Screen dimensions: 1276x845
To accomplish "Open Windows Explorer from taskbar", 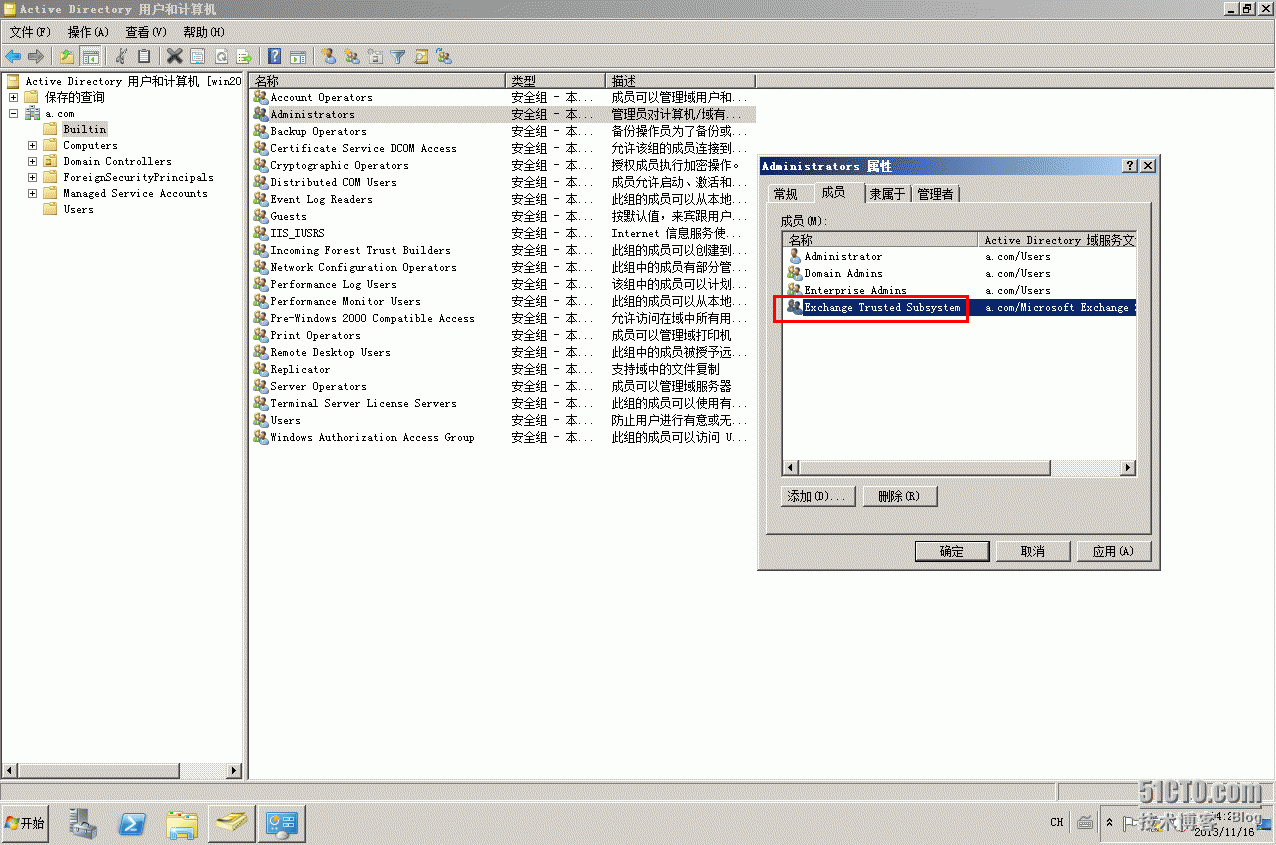I will coord(182,823).
